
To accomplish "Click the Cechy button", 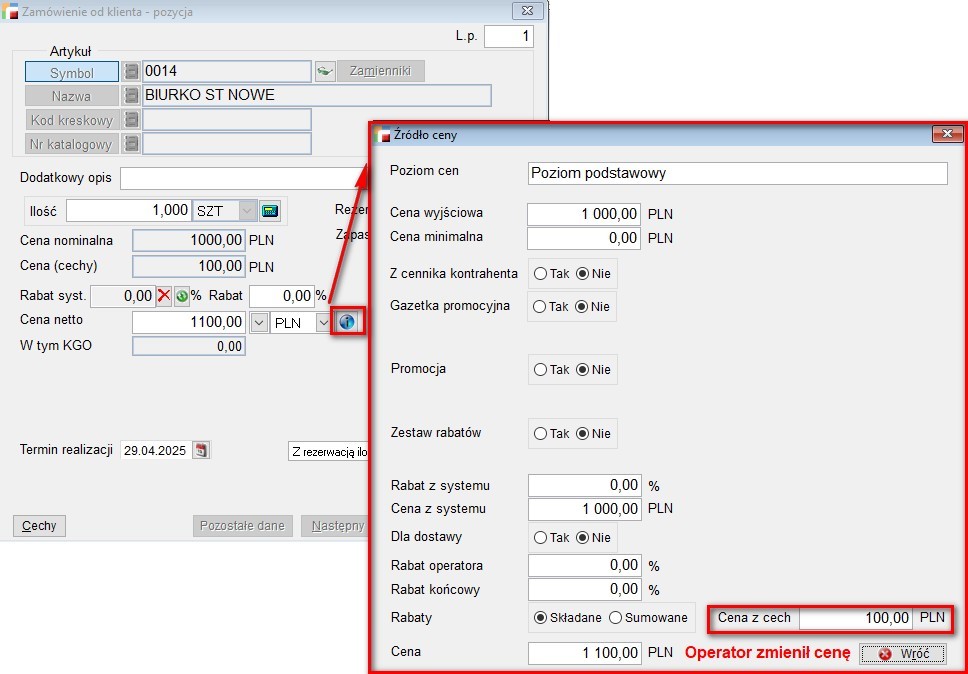I will [x=39, y=526].
